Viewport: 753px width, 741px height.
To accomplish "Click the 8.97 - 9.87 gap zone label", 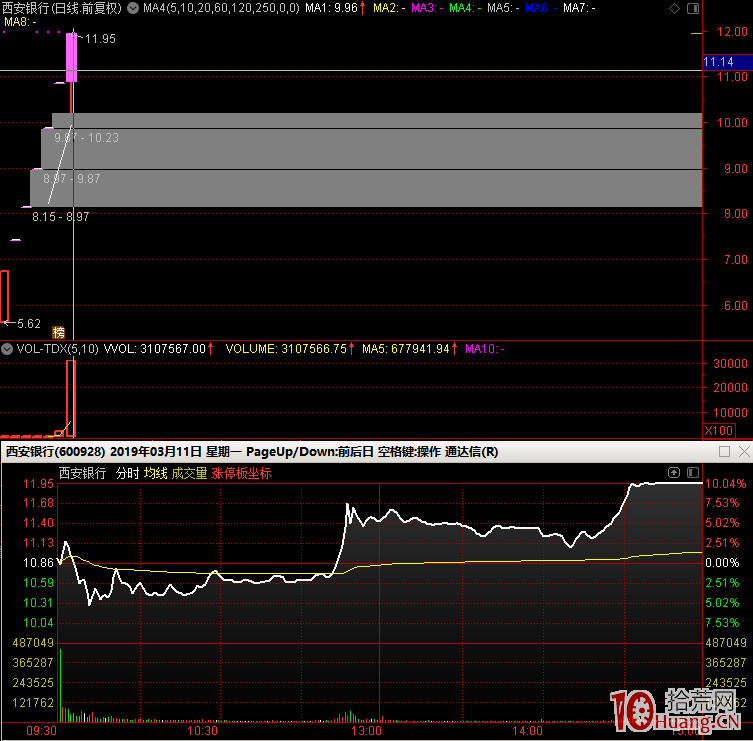I will (x=72, y=179).
